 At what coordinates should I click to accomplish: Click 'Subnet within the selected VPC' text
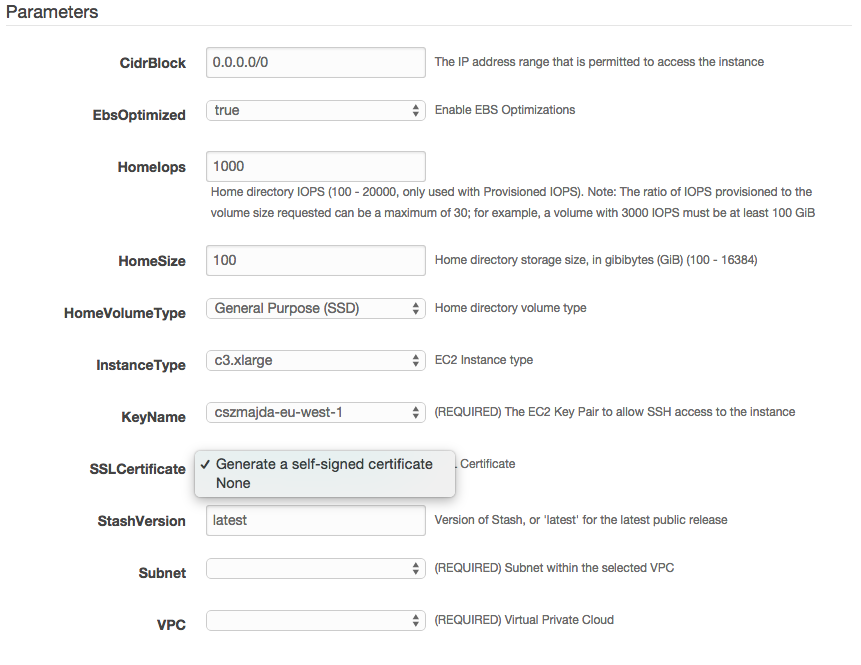point(589,568)
